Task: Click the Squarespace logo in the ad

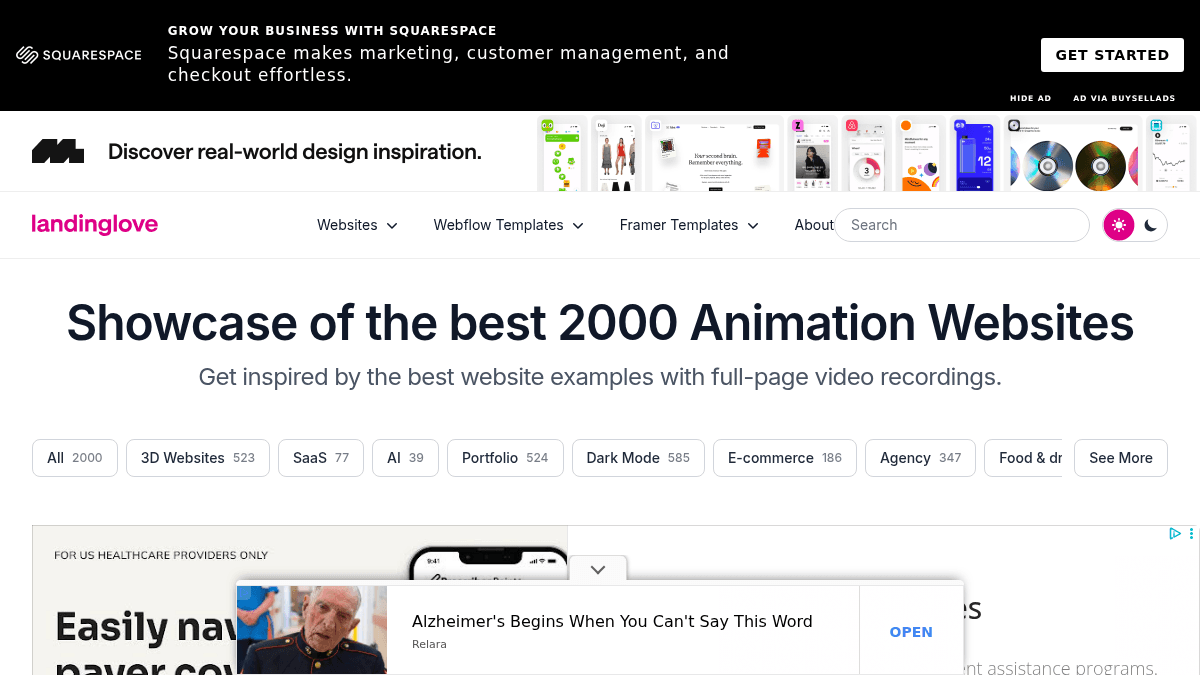Action: [79, 55]
